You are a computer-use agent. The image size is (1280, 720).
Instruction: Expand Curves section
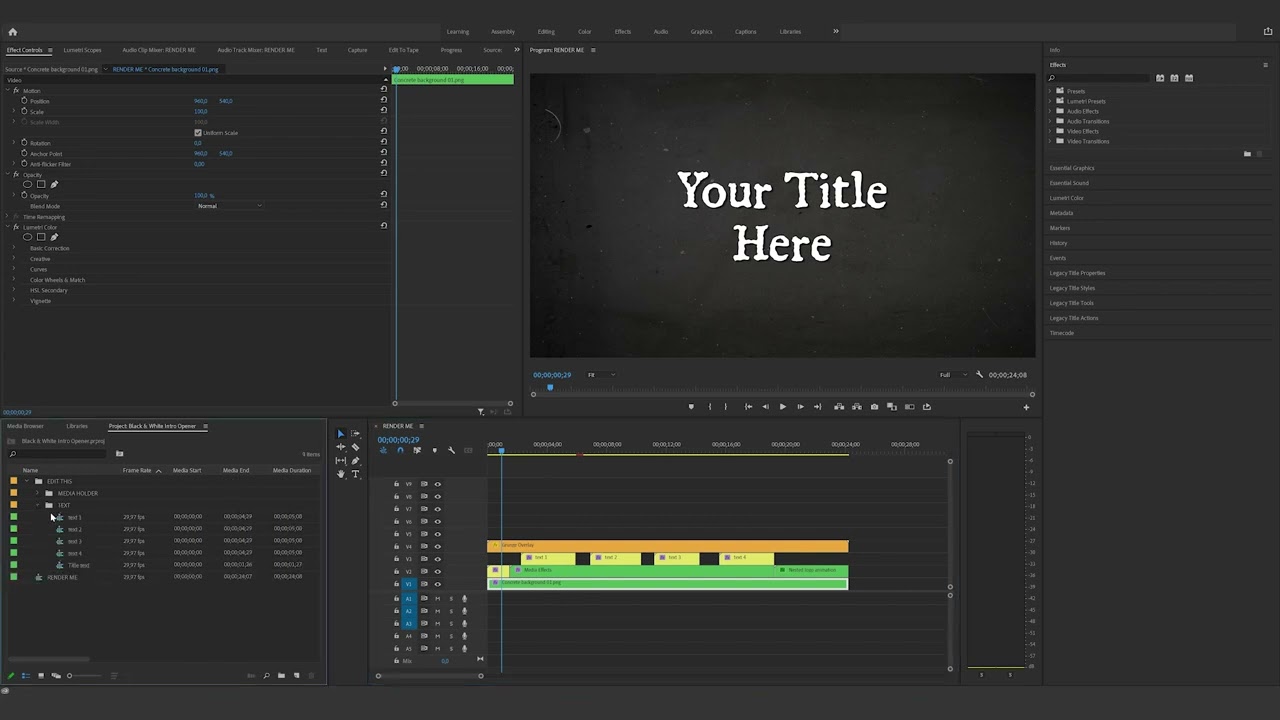click(14, 269)
